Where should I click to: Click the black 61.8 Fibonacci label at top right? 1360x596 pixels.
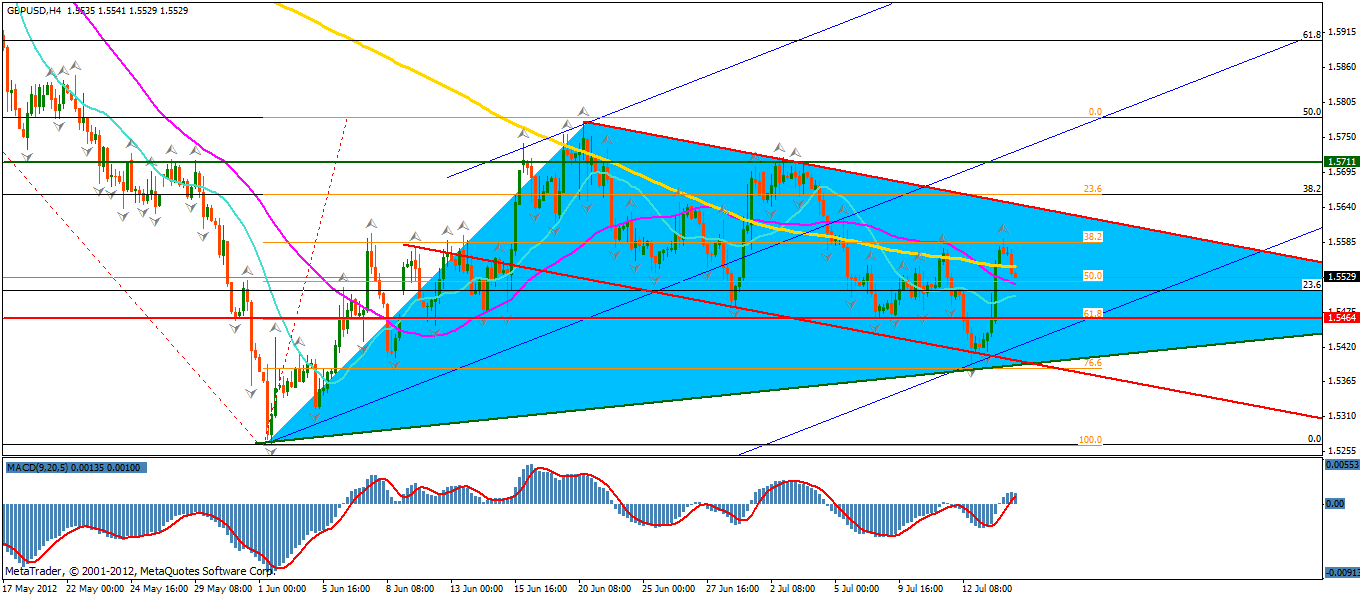1312,35
